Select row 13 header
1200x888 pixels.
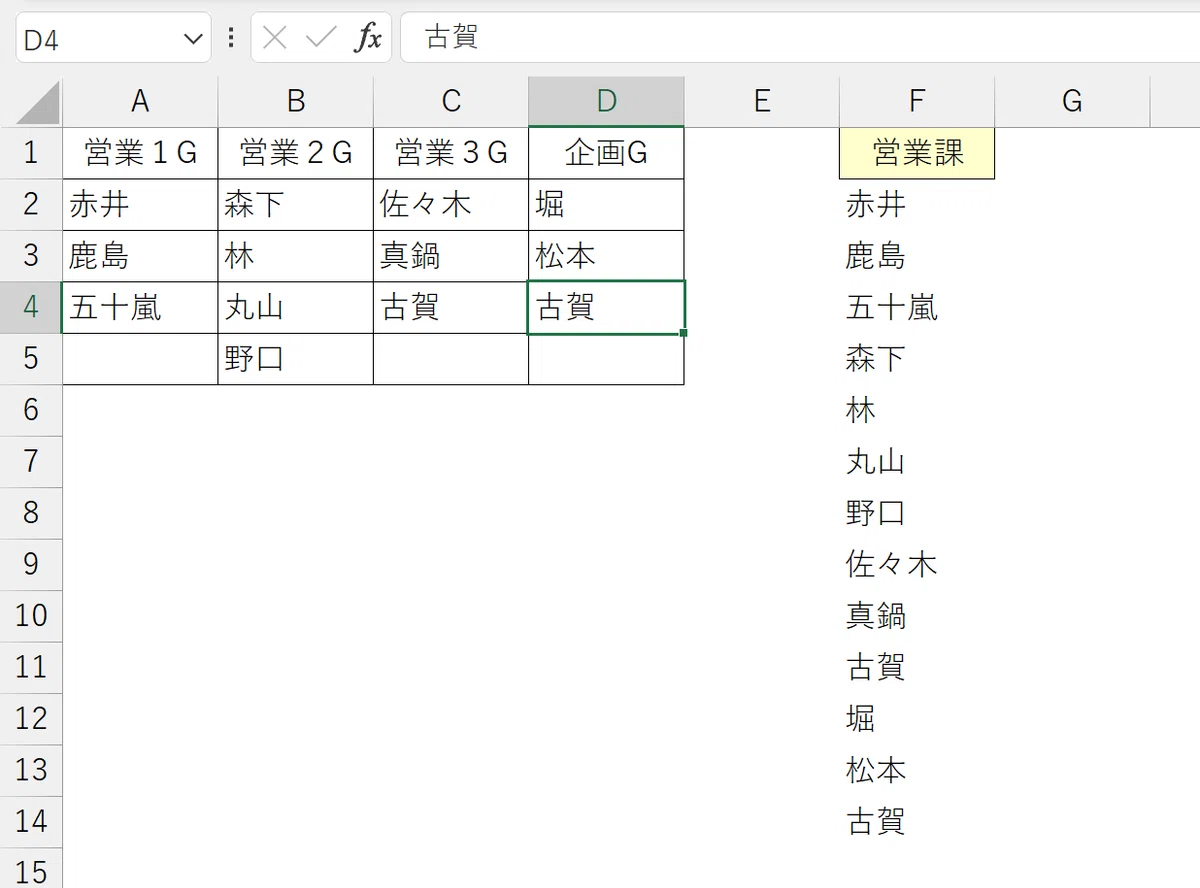(31, 770)
